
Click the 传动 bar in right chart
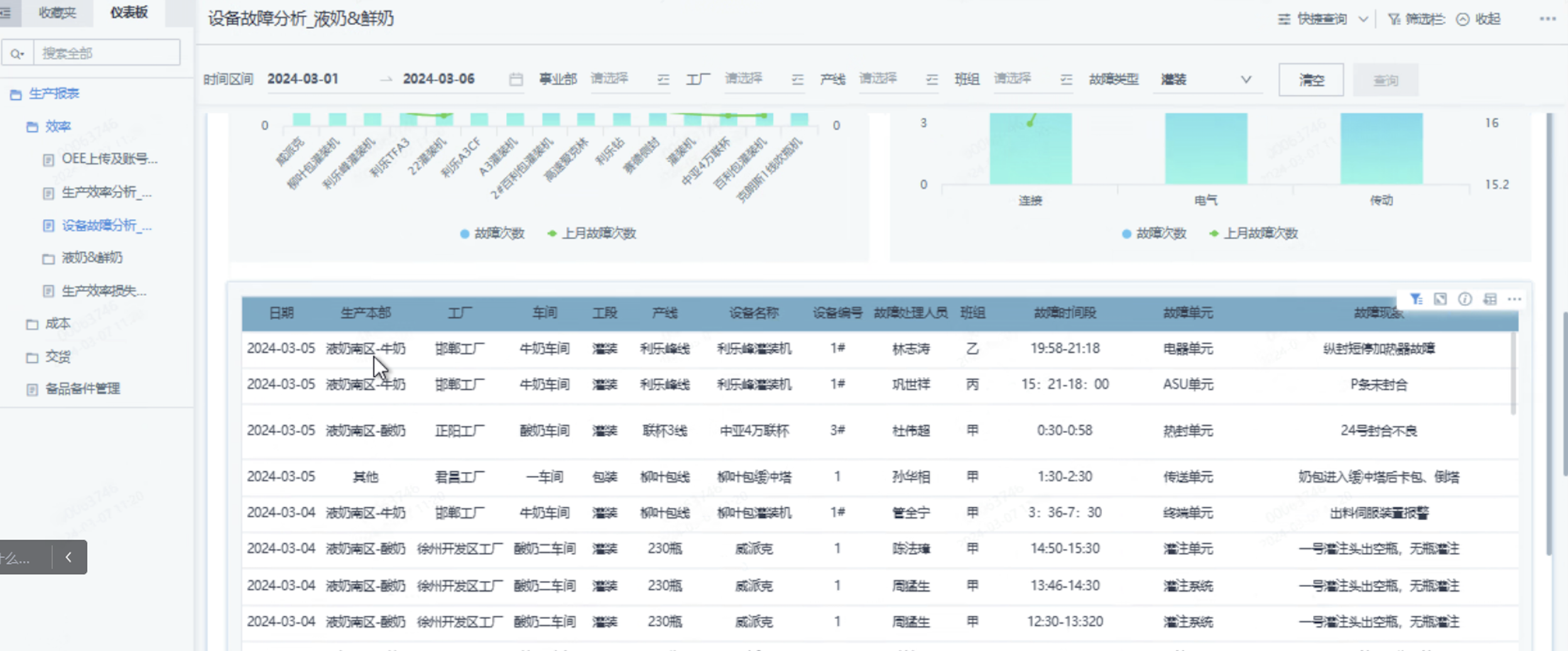[x=1381, y=149]
